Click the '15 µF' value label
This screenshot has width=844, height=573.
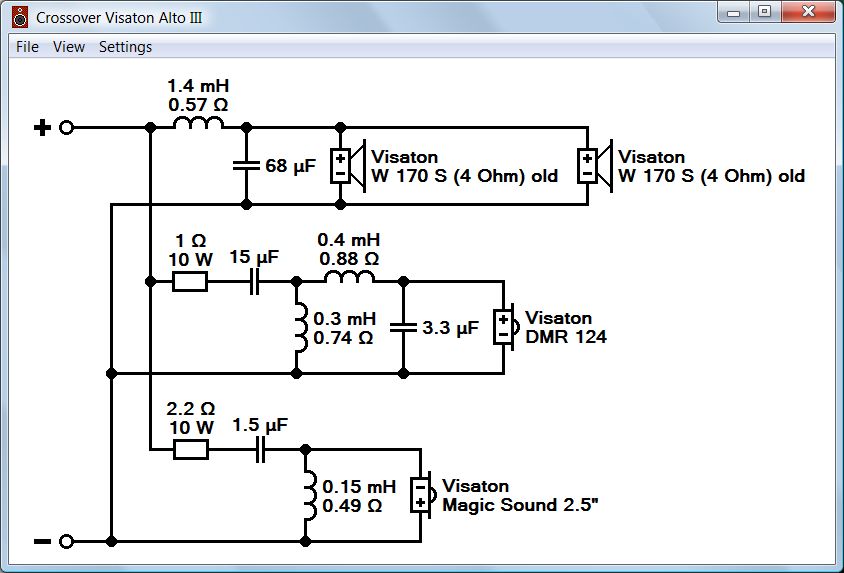pyautogui.click(x=254, y=257)
